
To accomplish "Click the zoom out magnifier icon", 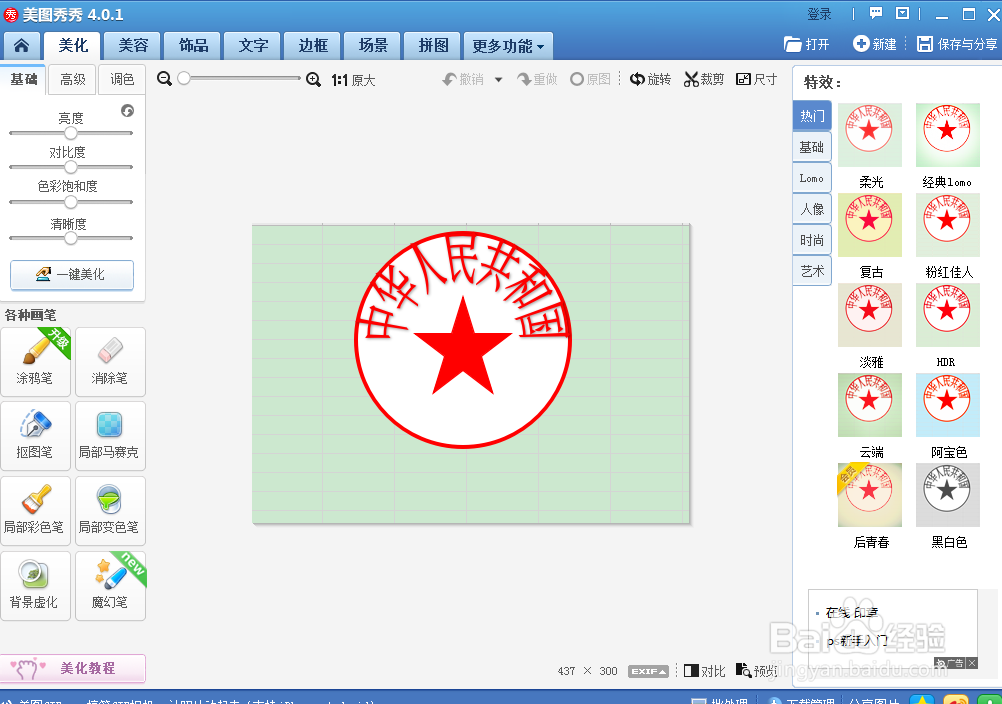I will (x=164, y=79).
